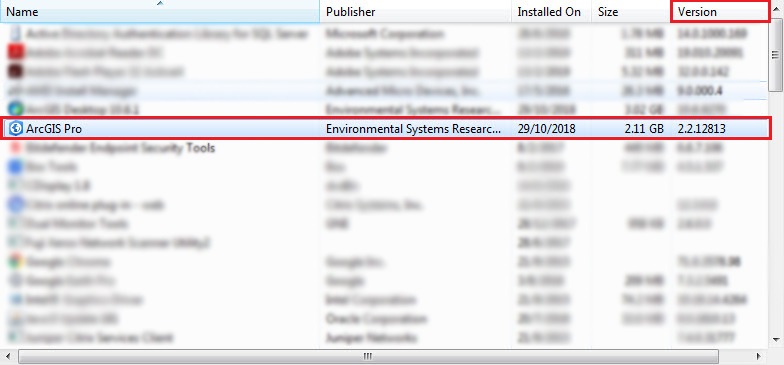Sort programs by Publisher column

coord(416,12)
